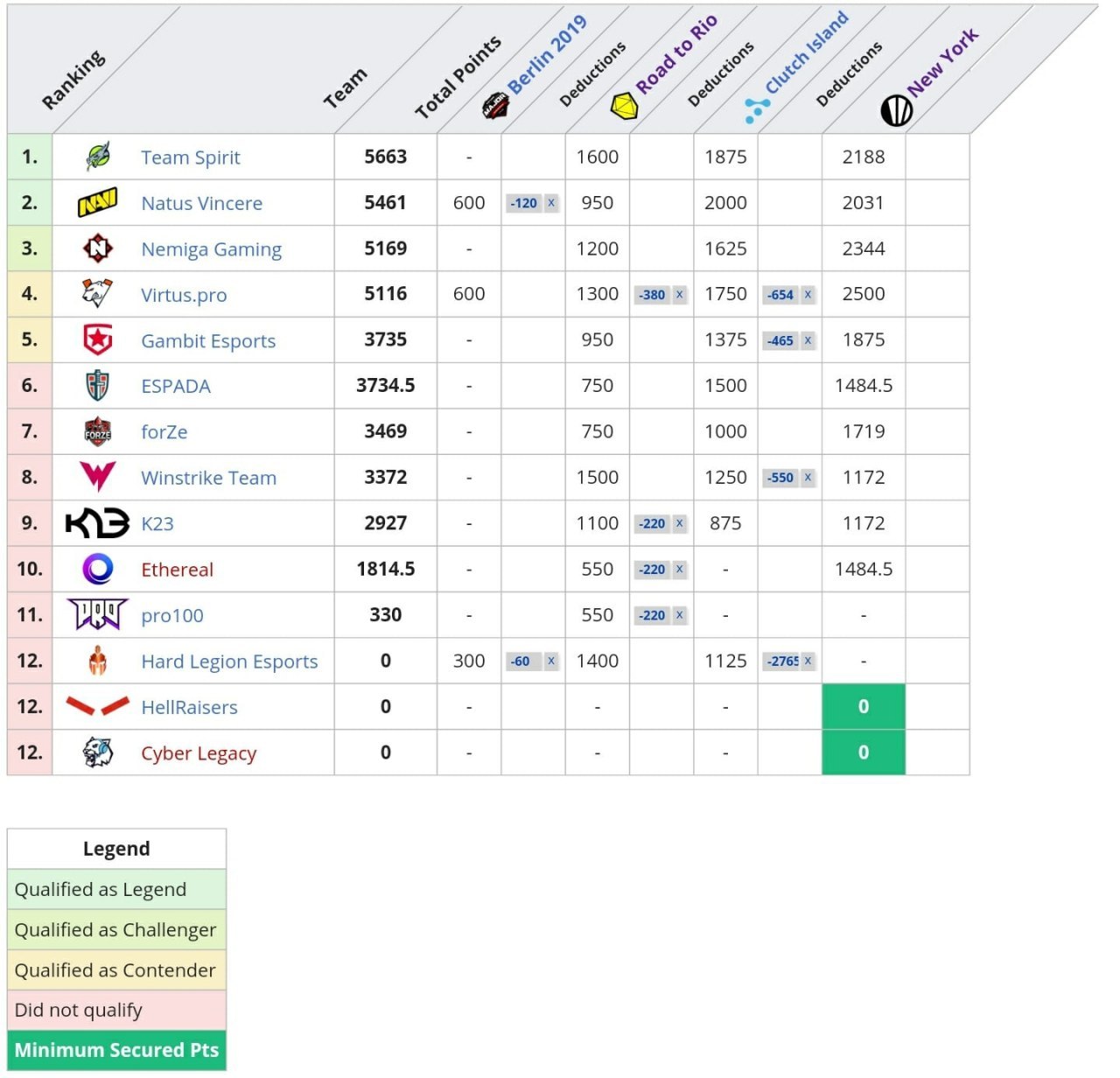This screenshot has width=1120, height=1078.
Task: Click the Hard Legion Esports helmet logo
Action: (98, 661)
